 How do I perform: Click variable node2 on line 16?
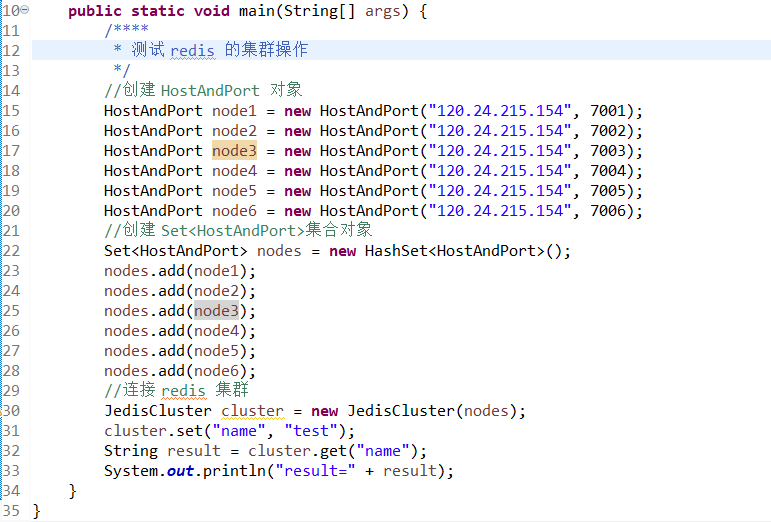point(234,131)
